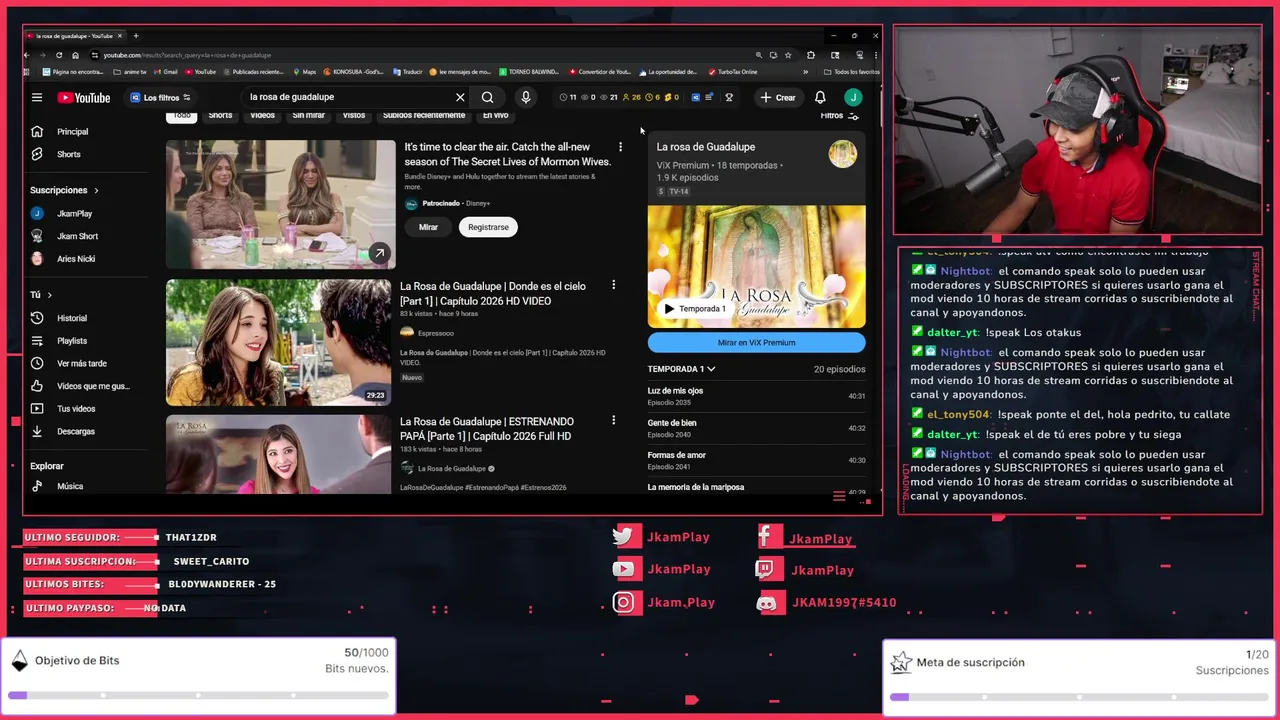Open the green J account avatar
This screenshot has width=1280, height=720.
(853, 97)
